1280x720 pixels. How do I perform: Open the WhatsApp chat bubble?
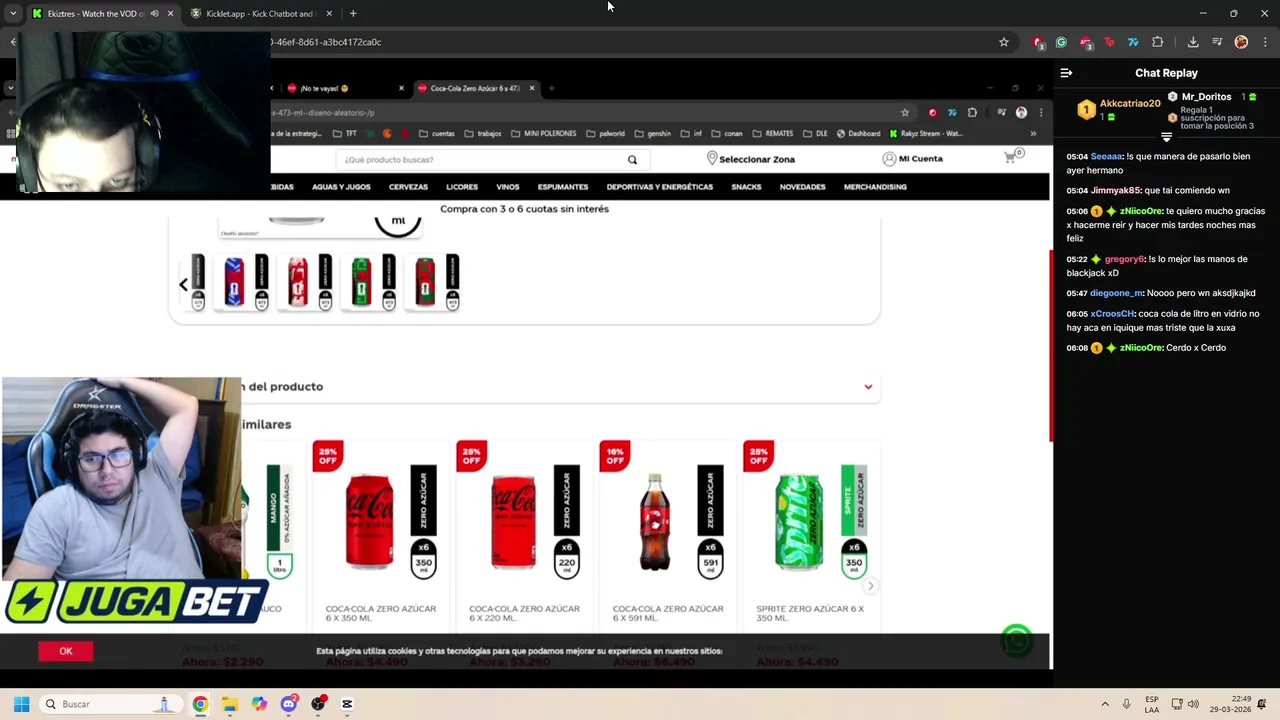pyautogui.click(x=1017, y=641)
